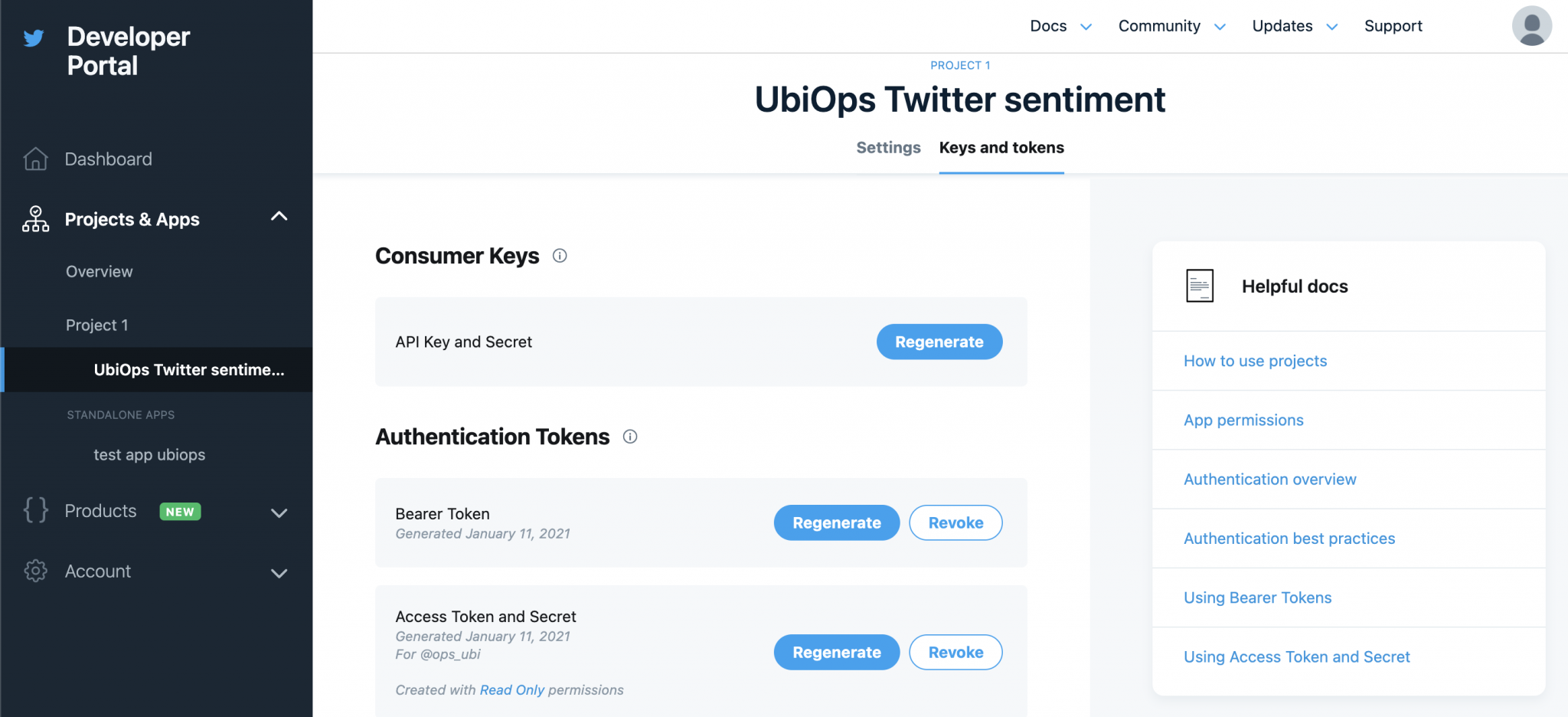
Task: Click the profile avatar icon
Action: (1531, 25)
